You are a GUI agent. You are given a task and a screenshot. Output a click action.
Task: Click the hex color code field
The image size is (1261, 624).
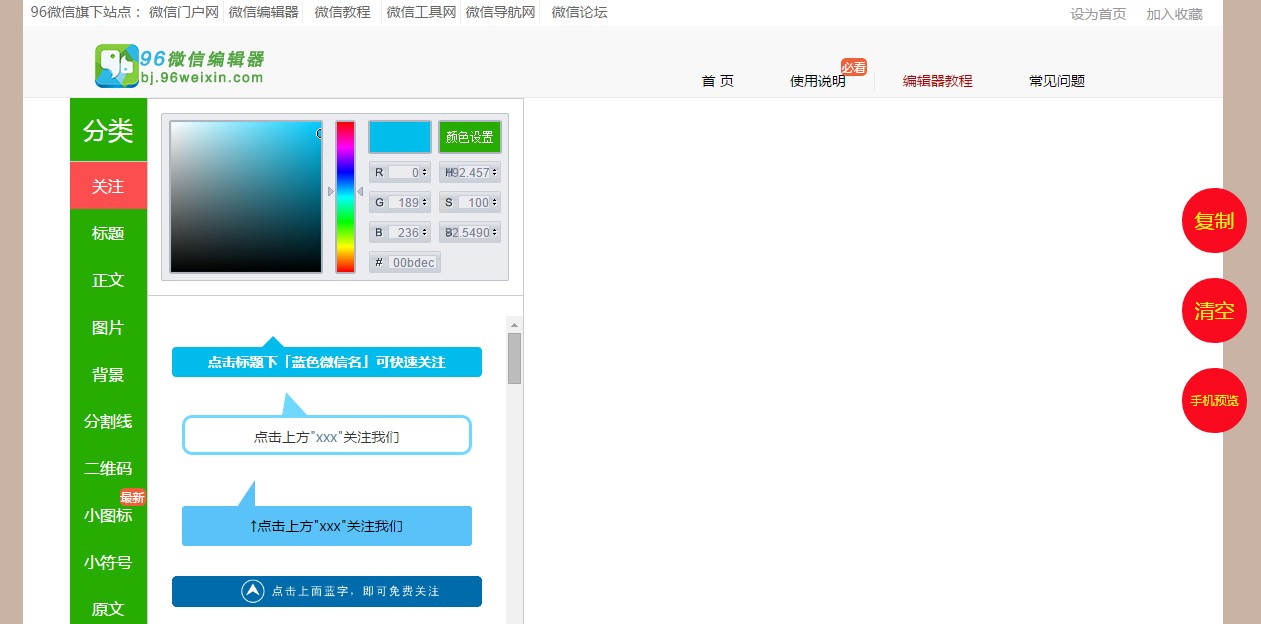412,262
